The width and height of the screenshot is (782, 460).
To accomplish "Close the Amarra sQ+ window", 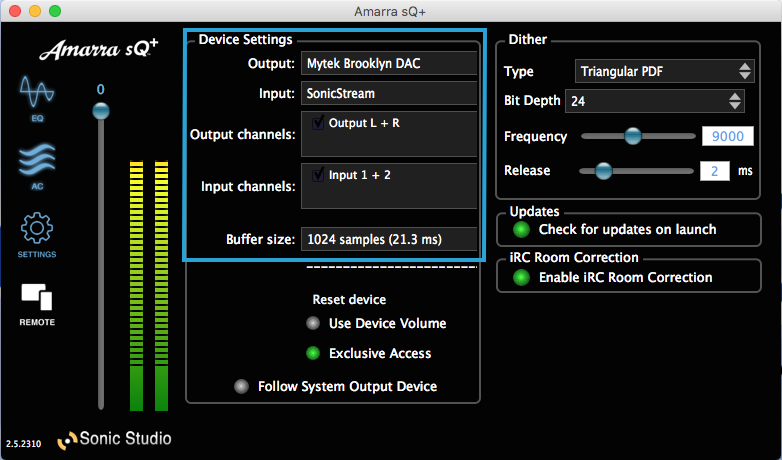I will tap(15, 11).
